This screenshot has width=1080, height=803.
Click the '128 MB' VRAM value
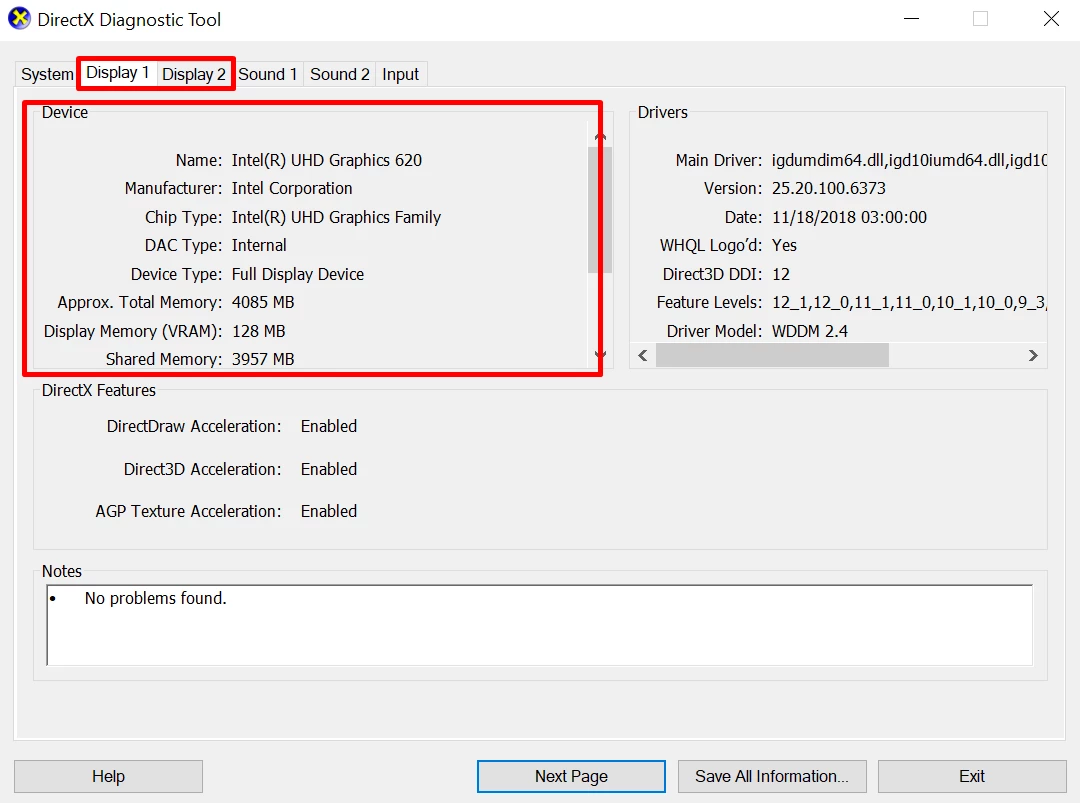[258, 332]
